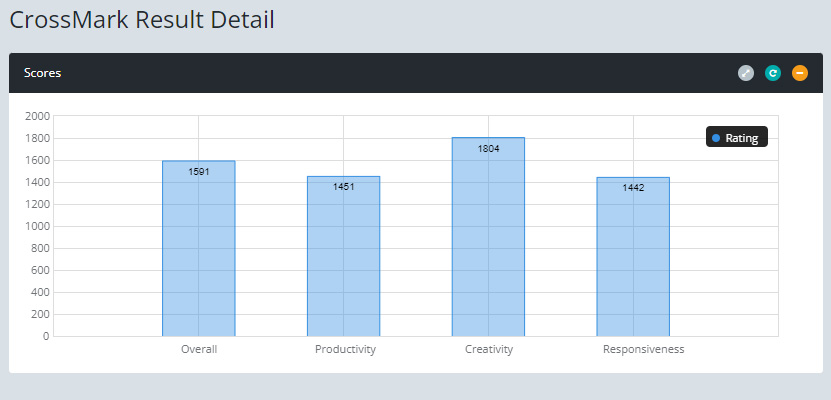Click the CrossMark Result Detail heading
This screenshot has height=400, width=831.
click(142, 20)
